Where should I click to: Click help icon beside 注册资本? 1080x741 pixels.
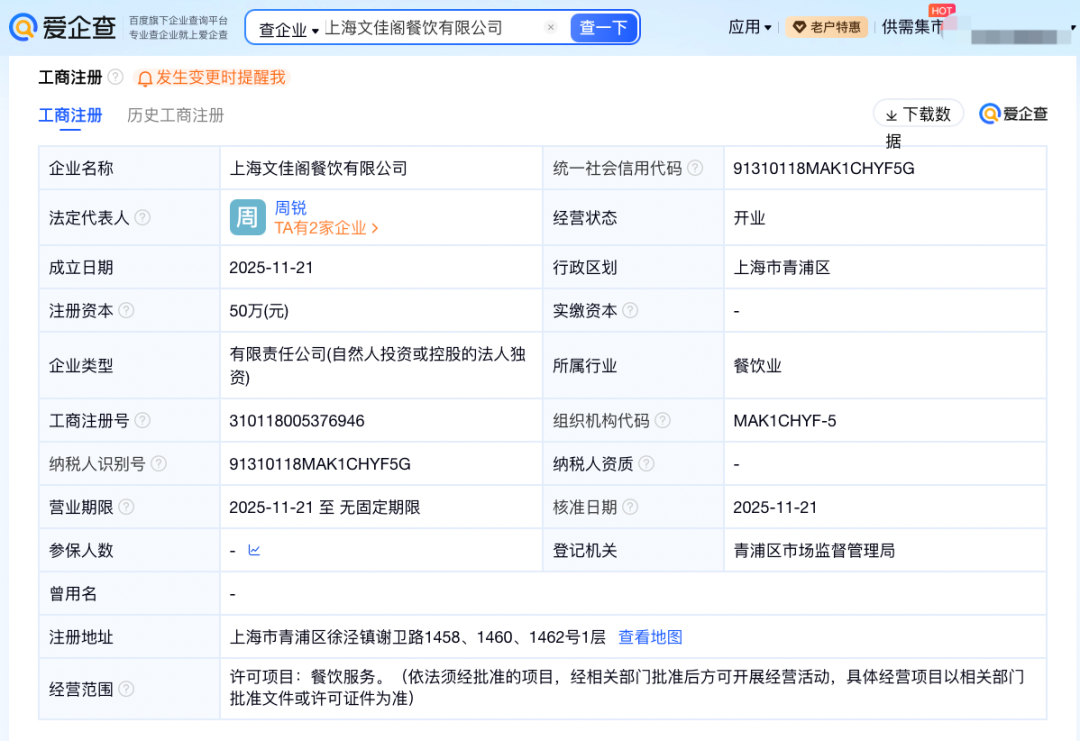pyautogui.click(x=126, y=311)
